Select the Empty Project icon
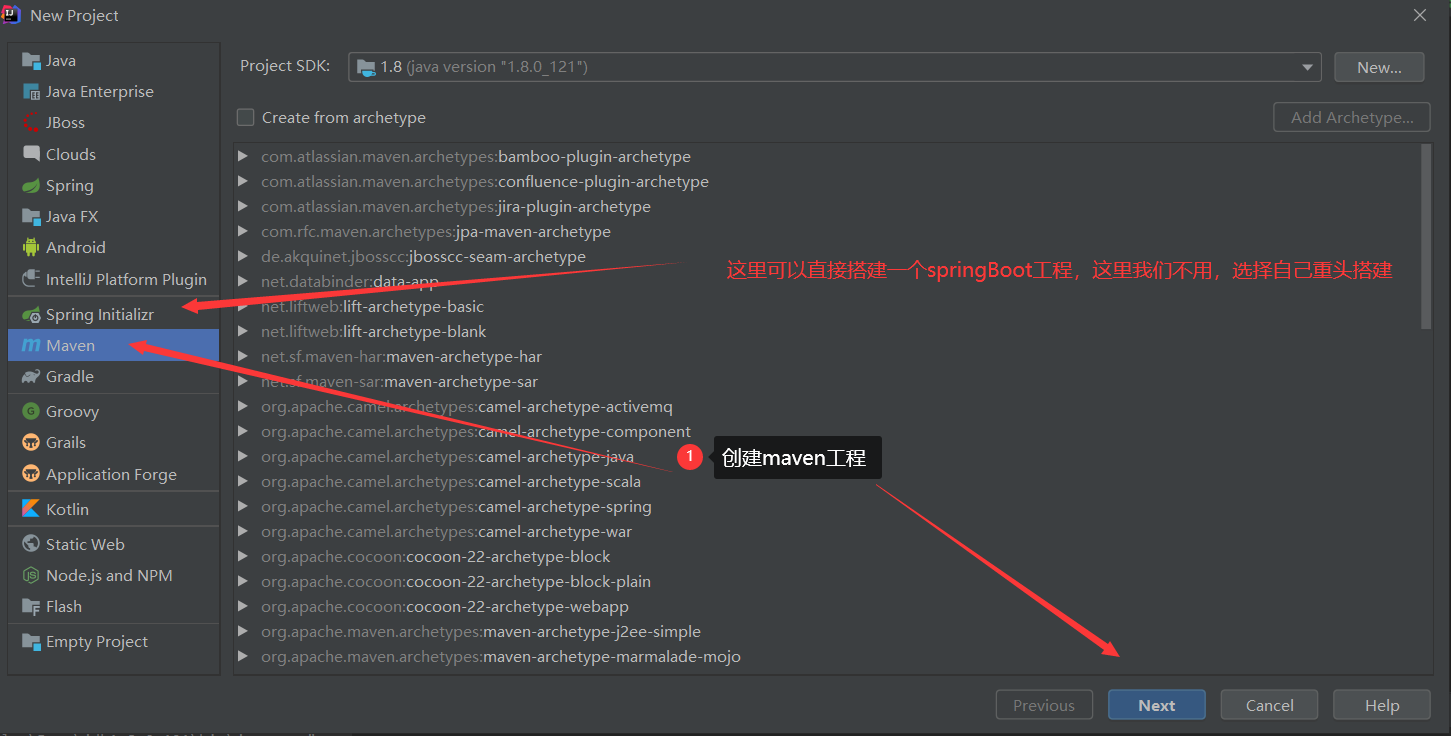The width and height of the screenshot is (1451, 736). tap(31, 642)
